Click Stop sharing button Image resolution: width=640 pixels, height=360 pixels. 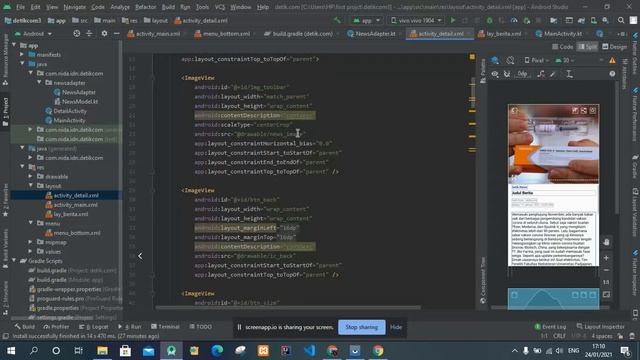click(362, 327)
